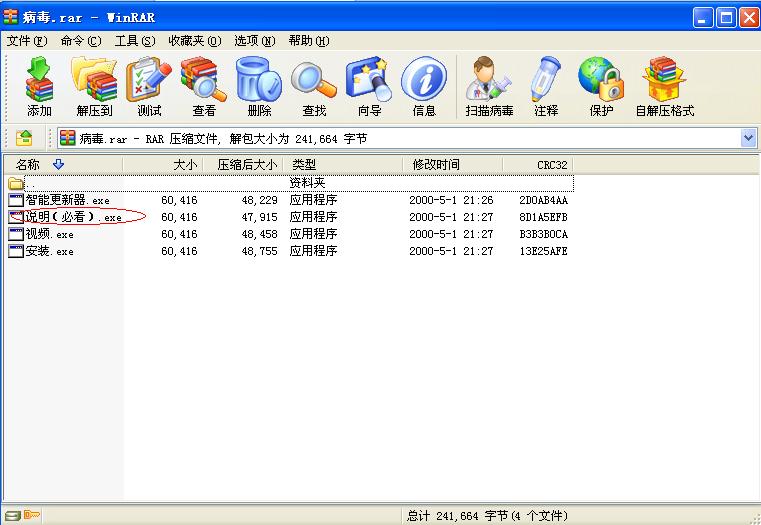Select file 智能更新器.exe

coord(67,200)
